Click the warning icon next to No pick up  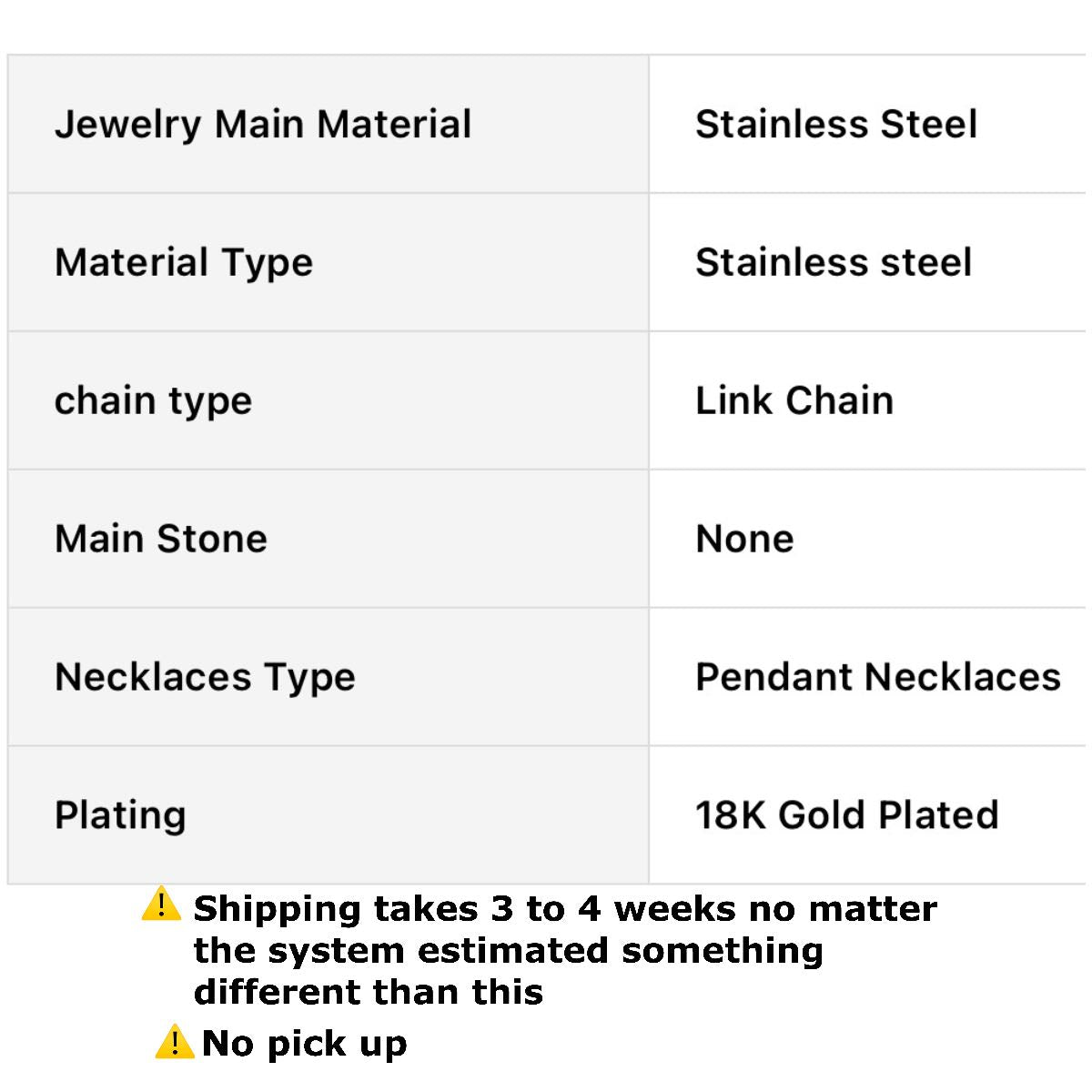[x=174, y=1041]
